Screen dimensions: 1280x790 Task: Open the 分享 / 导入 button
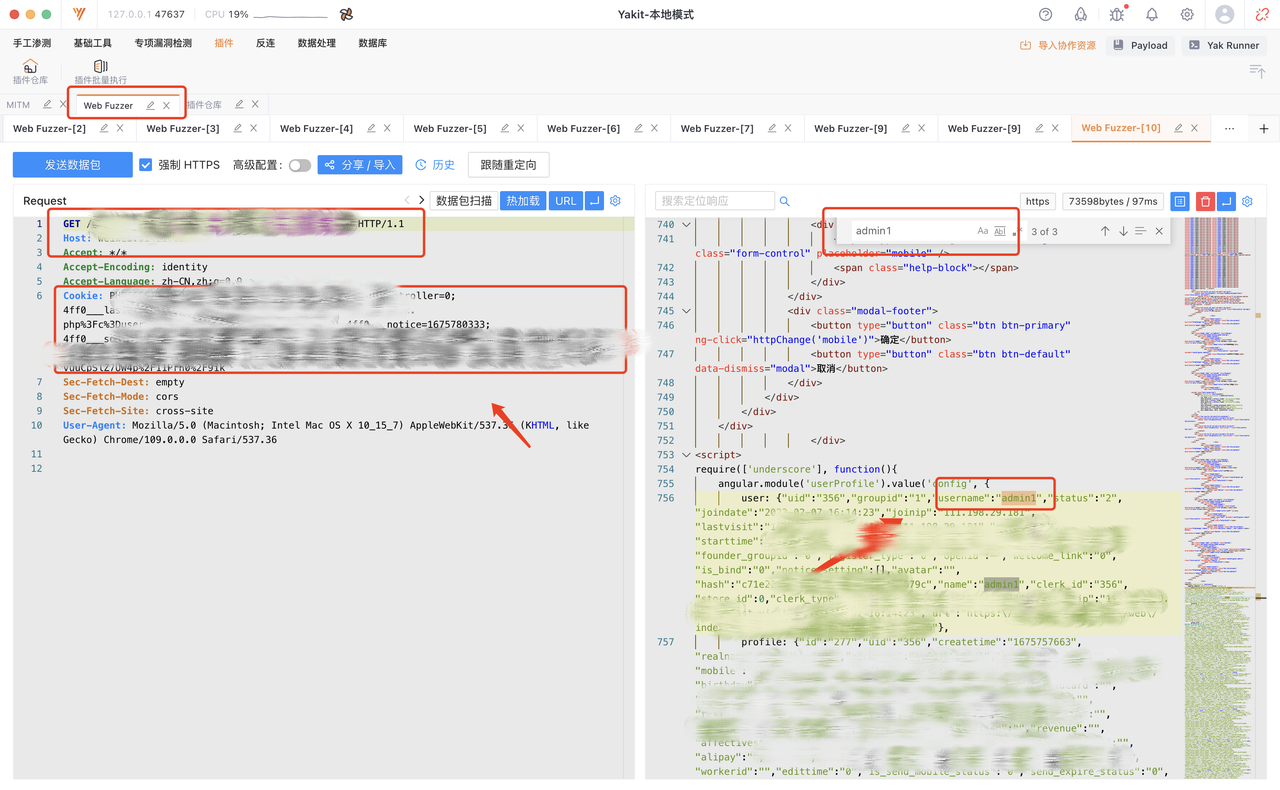[360, 165]
